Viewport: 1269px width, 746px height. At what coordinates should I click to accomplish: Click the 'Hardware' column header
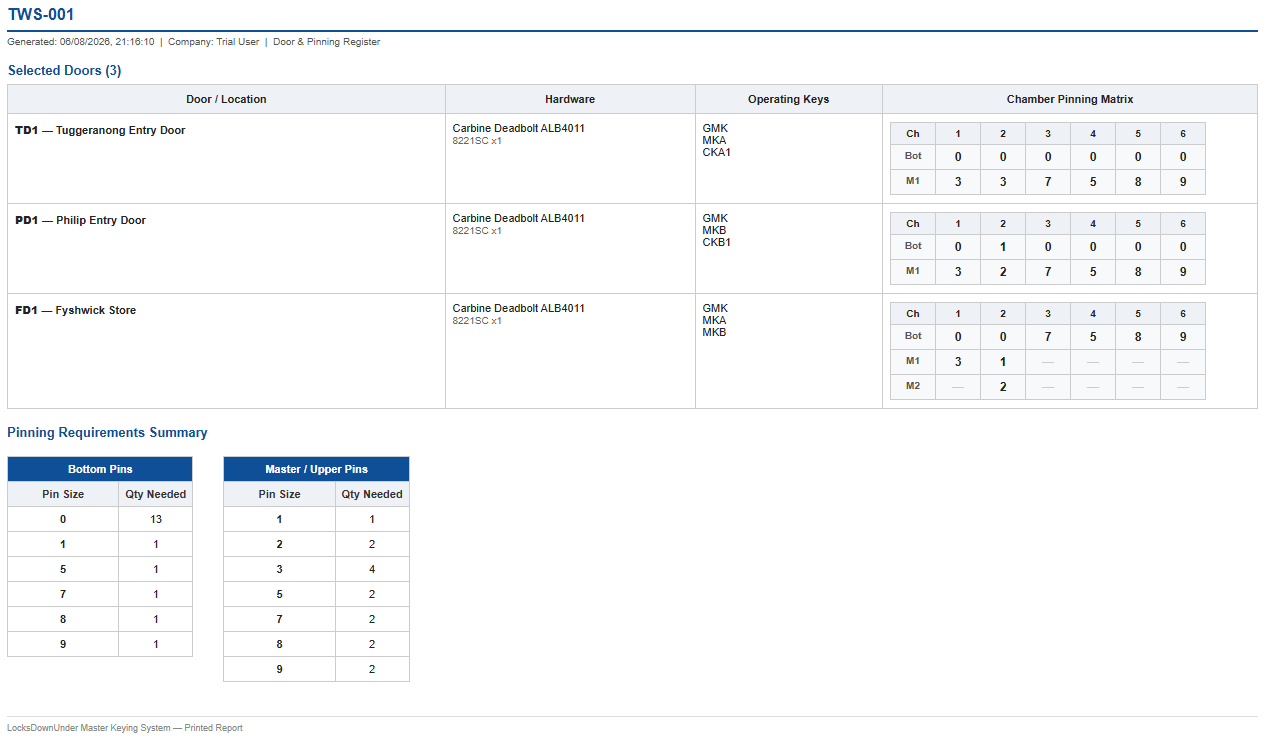[x=570, y=99]
